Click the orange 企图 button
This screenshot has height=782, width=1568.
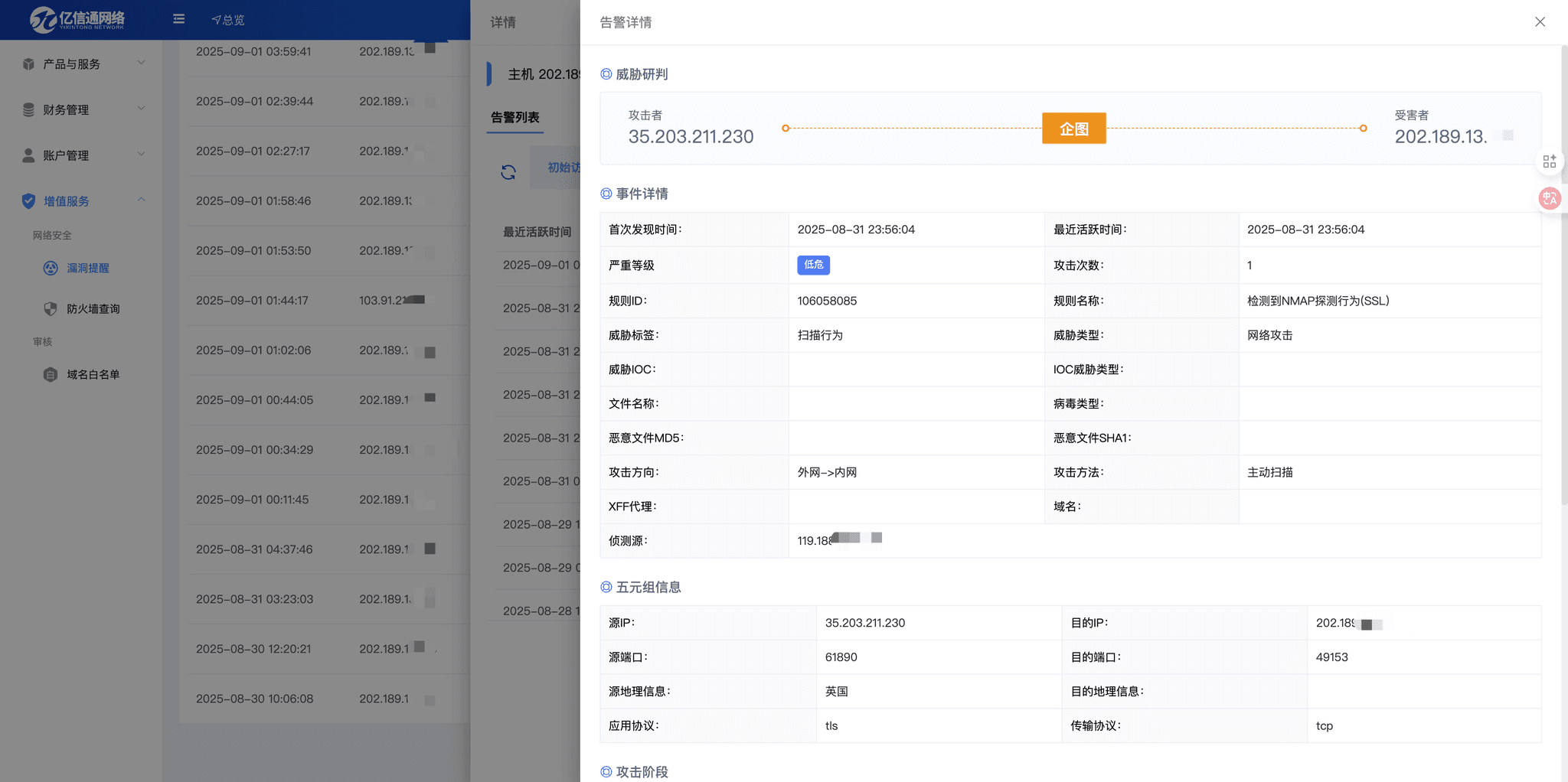tap(1073, 129)
